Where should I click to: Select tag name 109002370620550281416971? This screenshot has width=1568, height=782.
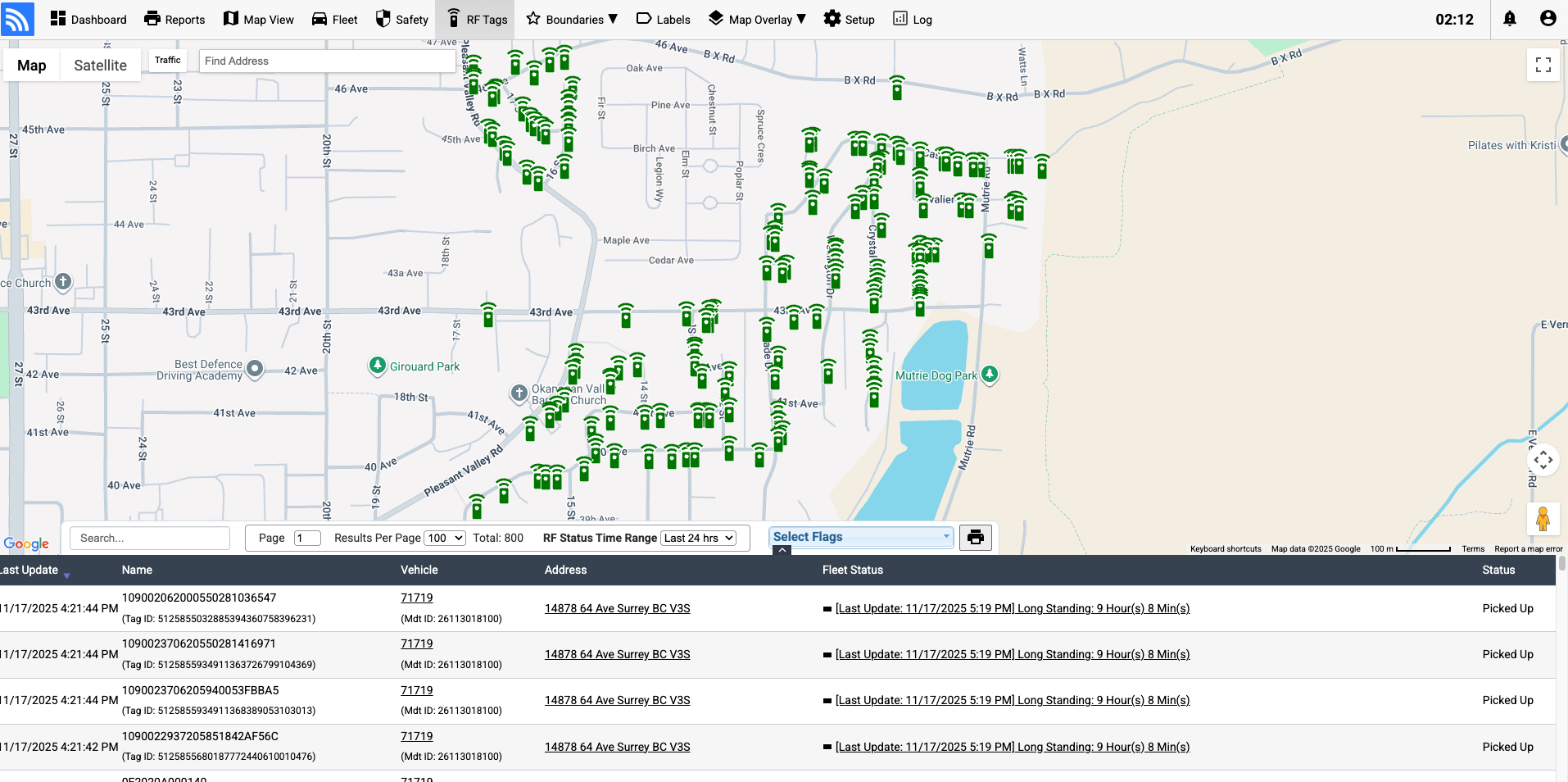(199, 643)
